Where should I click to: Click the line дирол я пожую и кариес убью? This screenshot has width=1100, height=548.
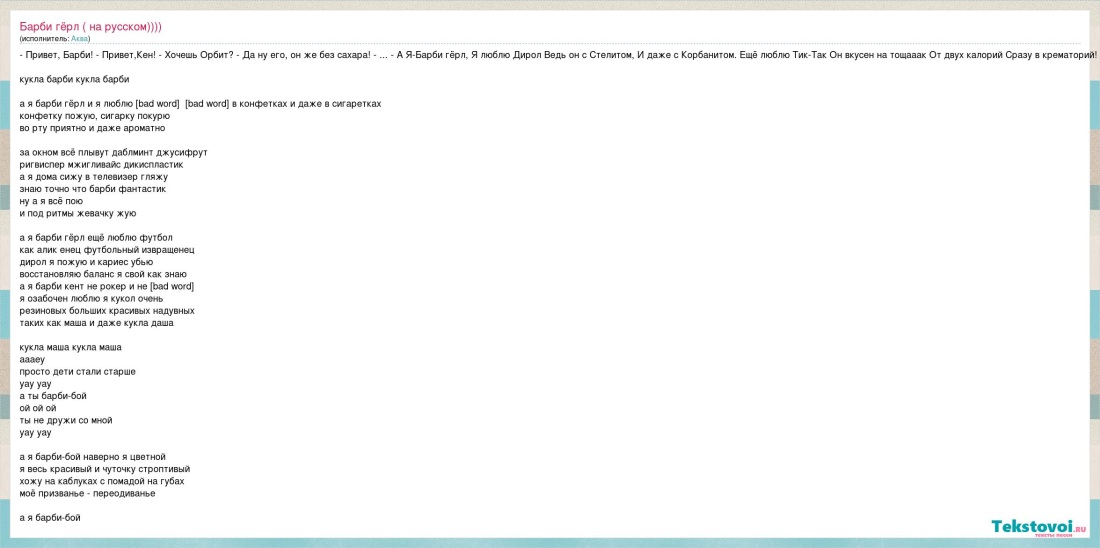click(86, 262)
